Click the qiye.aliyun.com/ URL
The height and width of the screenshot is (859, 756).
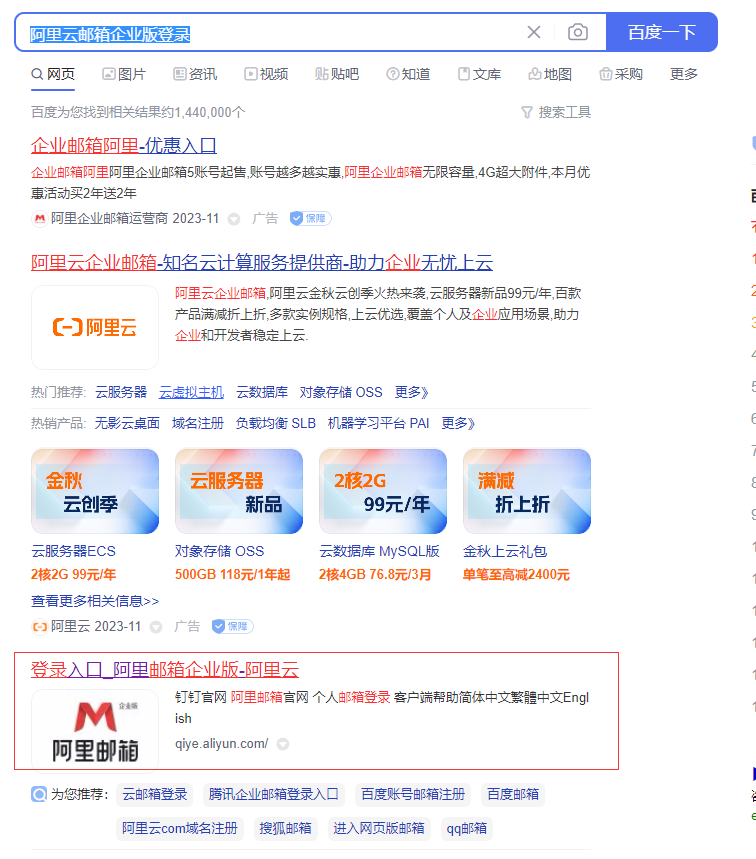[221, 743]
